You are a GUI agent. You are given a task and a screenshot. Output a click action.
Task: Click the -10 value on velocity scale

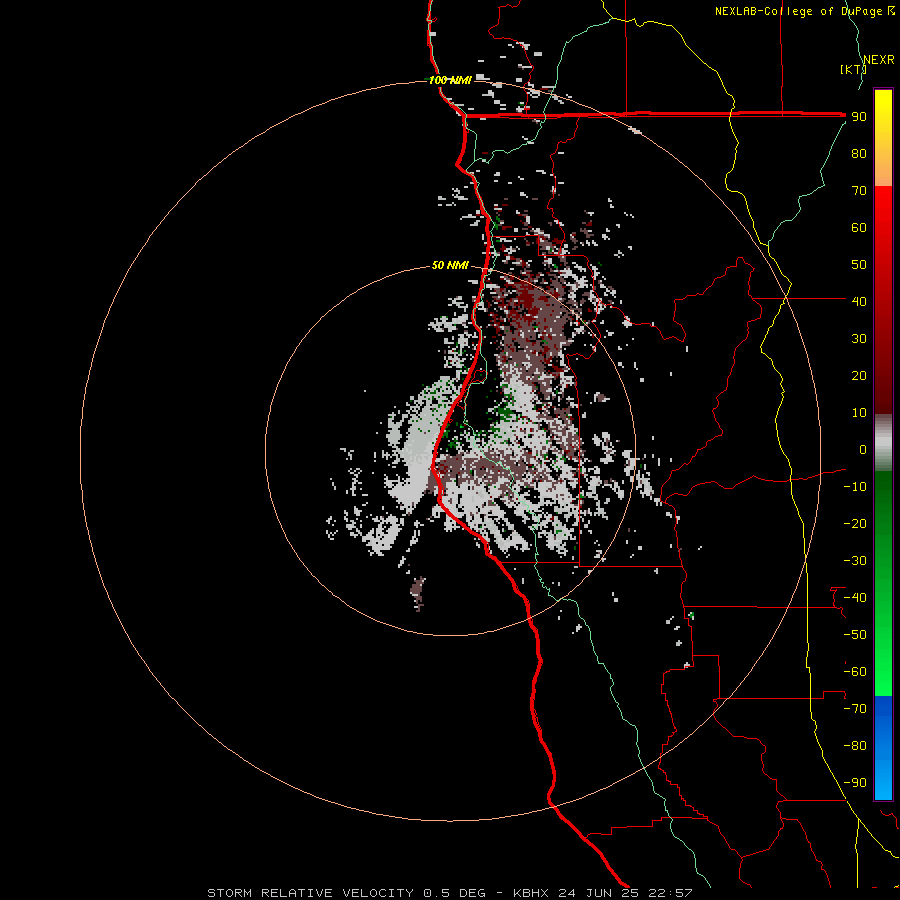tap(855, 487)
